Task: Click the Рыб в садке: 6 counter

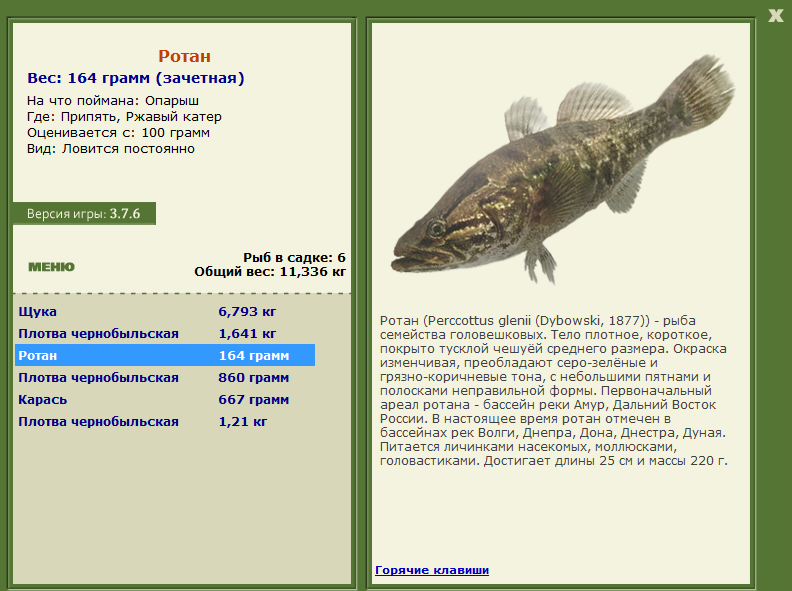Action: pyautogui.click(x=294, y=258)
